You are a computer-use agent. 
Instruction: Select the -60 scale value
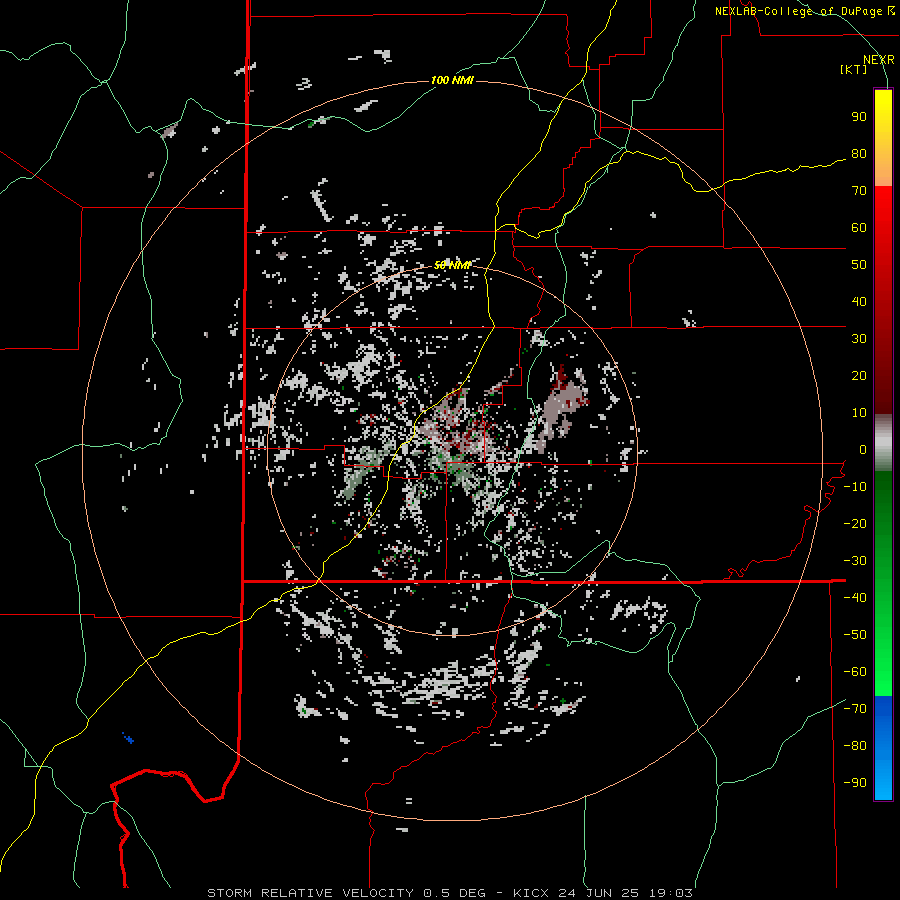[x=855, y=672]
